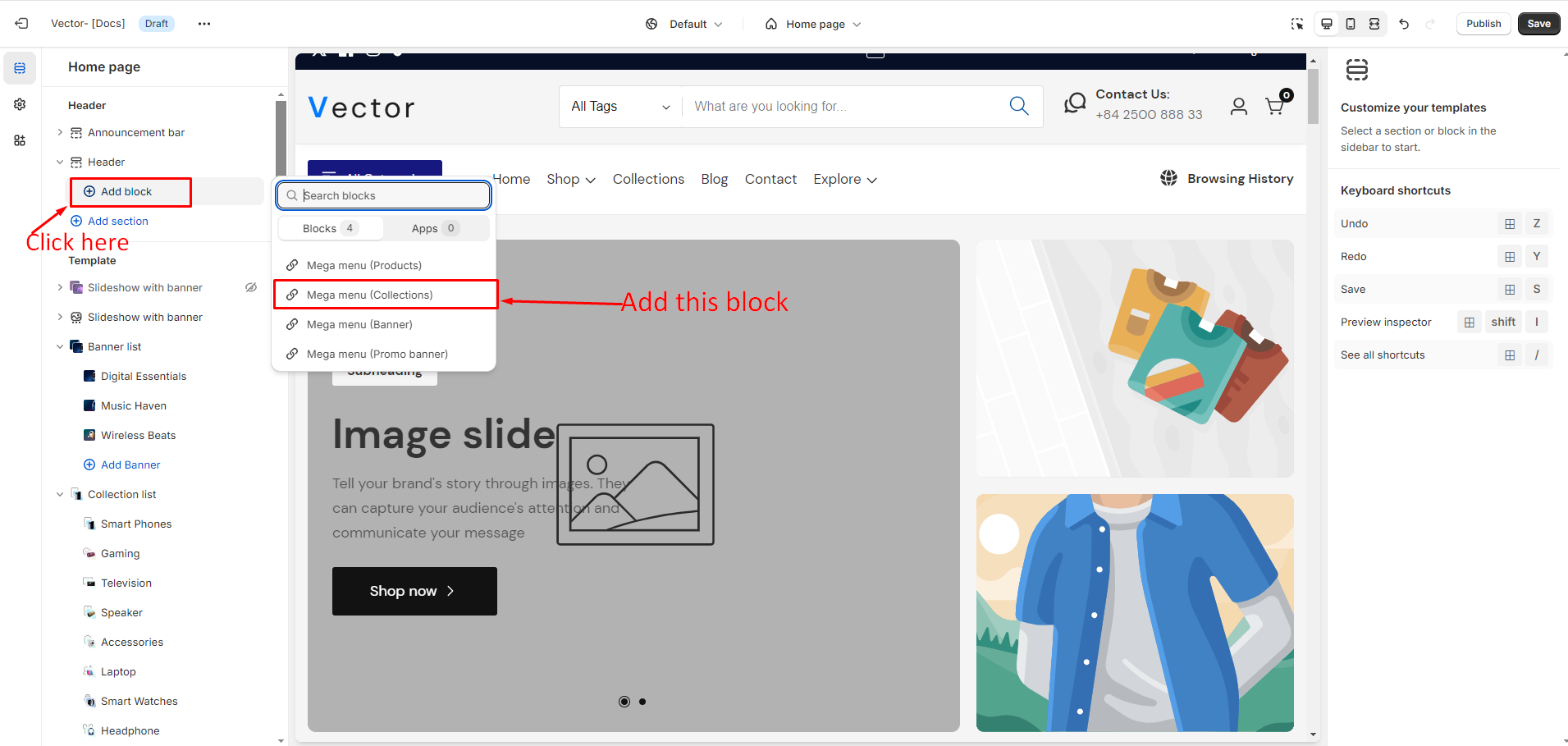Open the Home page template dropdown
Viewport: 1568px width, 746px height.
point(813,24)
